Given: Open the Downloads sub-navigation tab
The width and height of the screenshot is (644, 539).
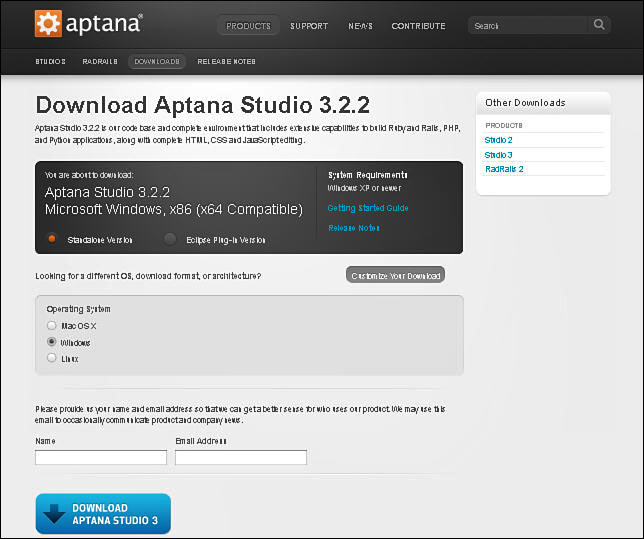Looking at the screenshot, I should point(157,61).
